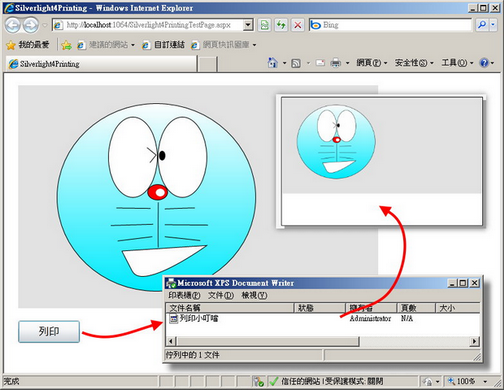This screenshot has height=390, width=504.
Task: Click the 佇列中的 1 文件 status text
Action: (192, 355)
